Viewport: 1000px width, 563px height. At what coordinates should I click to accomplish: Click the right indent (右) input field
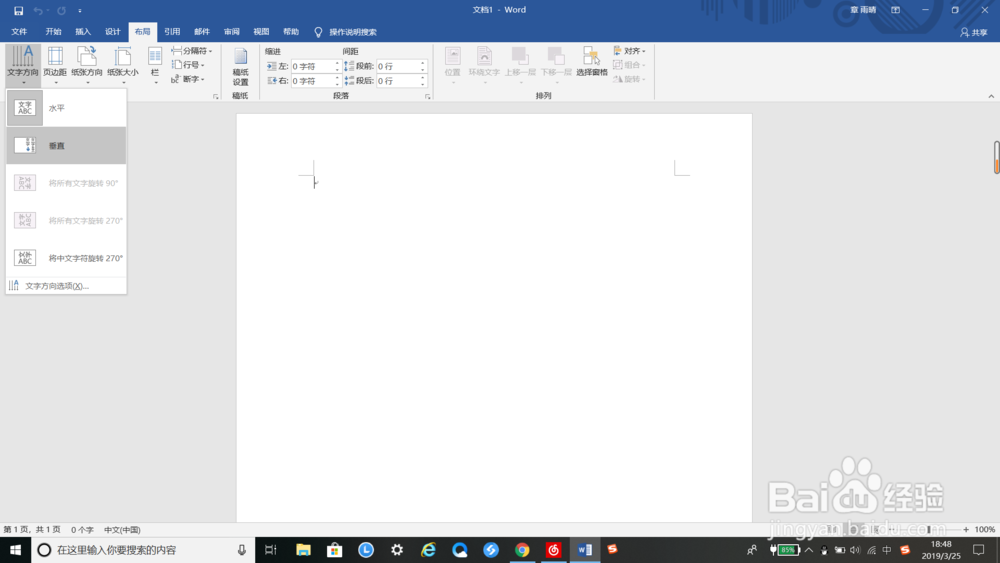(x=312, y=81)
